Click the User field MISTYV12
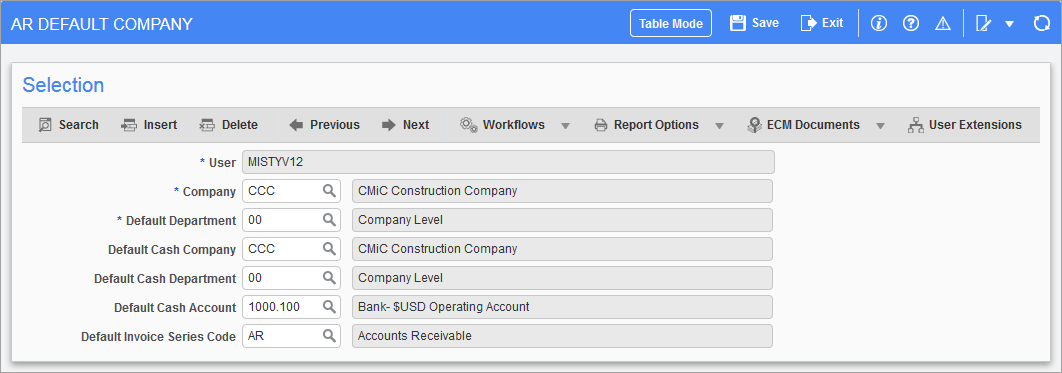 [508, 162]
